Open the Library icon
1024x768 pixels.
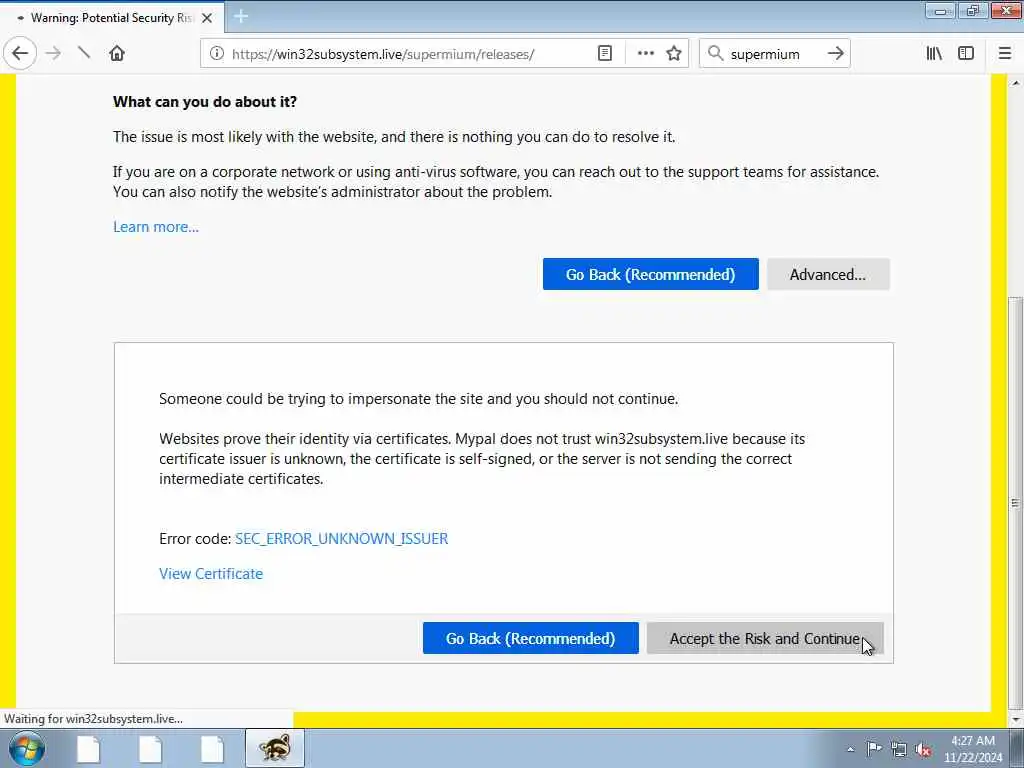934,54
